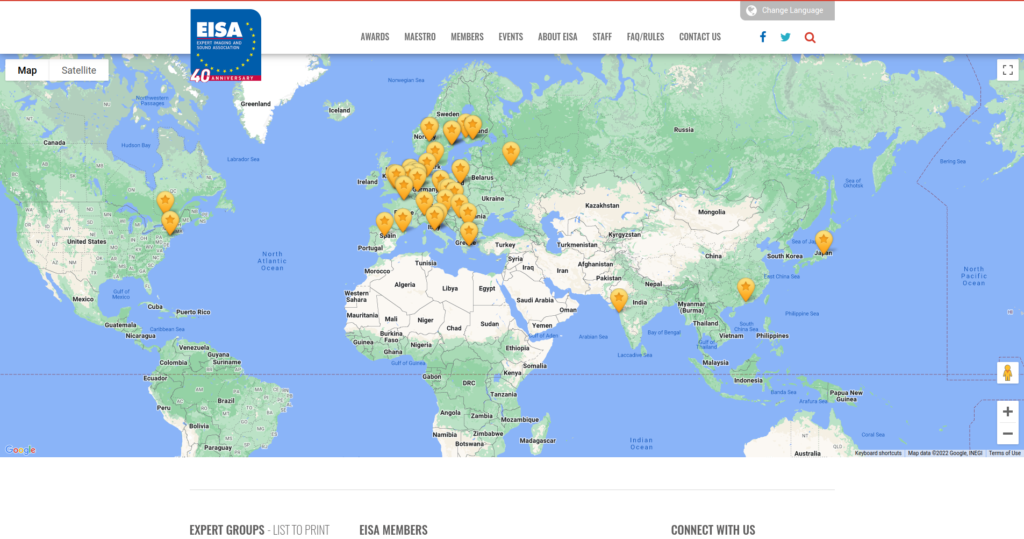Viewport: 1024px width, 539px height.
Task: Go to the About EISA page
Action: 557,37
